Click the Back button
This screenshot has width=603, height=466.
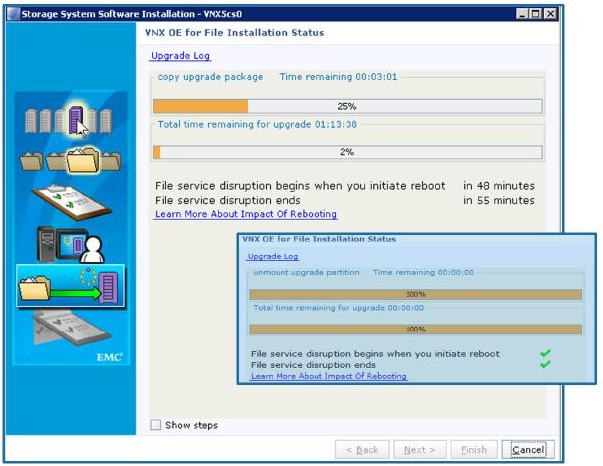(x=362, y=449)
